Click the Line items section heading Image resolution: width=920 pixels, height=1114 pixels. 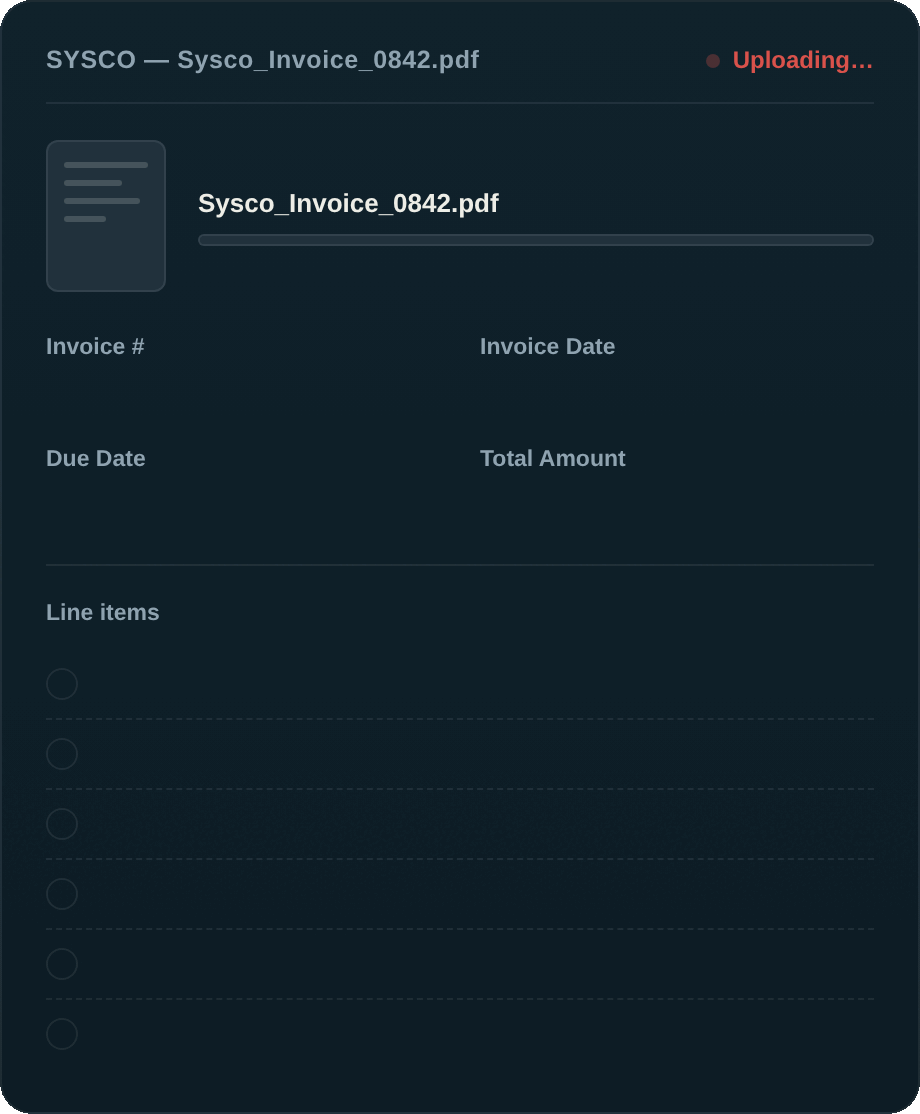(103, 612)
